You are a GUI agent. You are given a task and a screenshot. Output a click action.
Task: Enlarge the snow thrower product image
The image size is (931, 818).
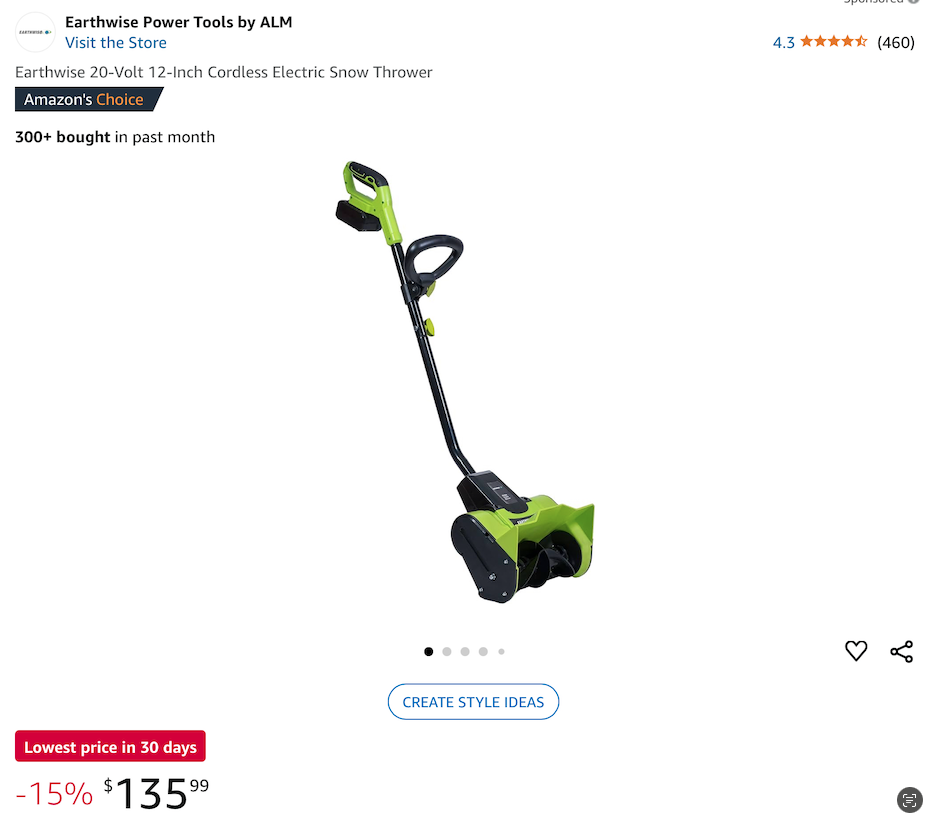[465, 382]
